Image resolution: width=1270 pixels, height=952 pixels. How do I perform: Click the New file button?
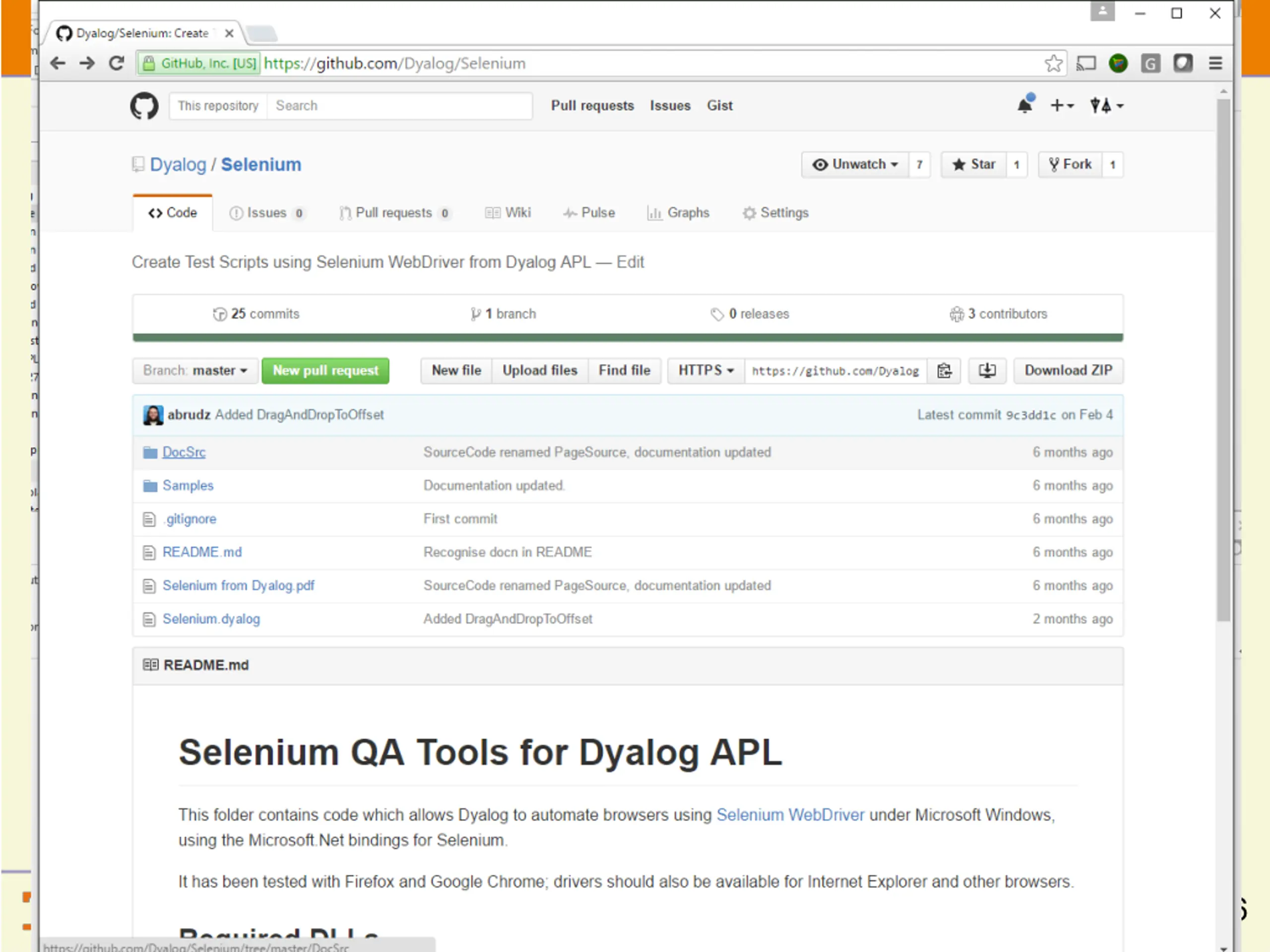click(456, 371)
